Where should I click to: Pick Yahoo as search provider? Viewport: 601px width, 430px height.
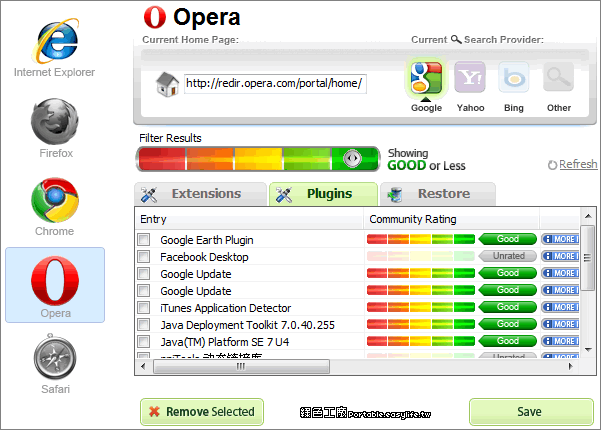[470, 84]
